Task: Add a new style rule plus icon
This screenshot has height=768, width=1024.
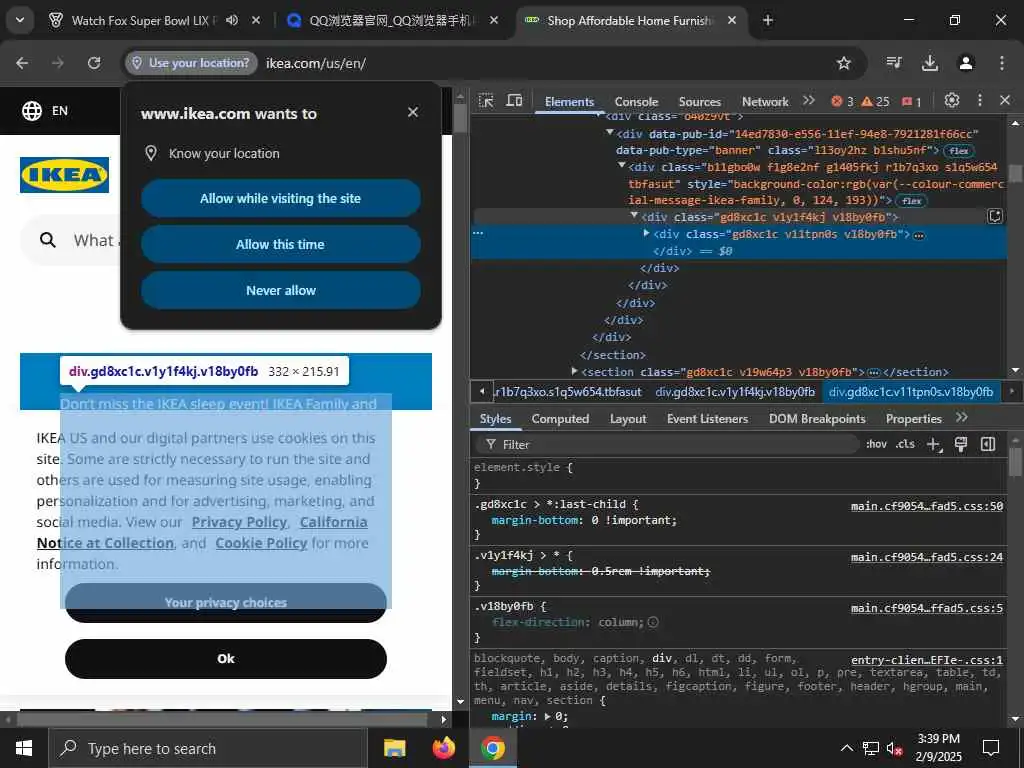Action: pos(934,445)
